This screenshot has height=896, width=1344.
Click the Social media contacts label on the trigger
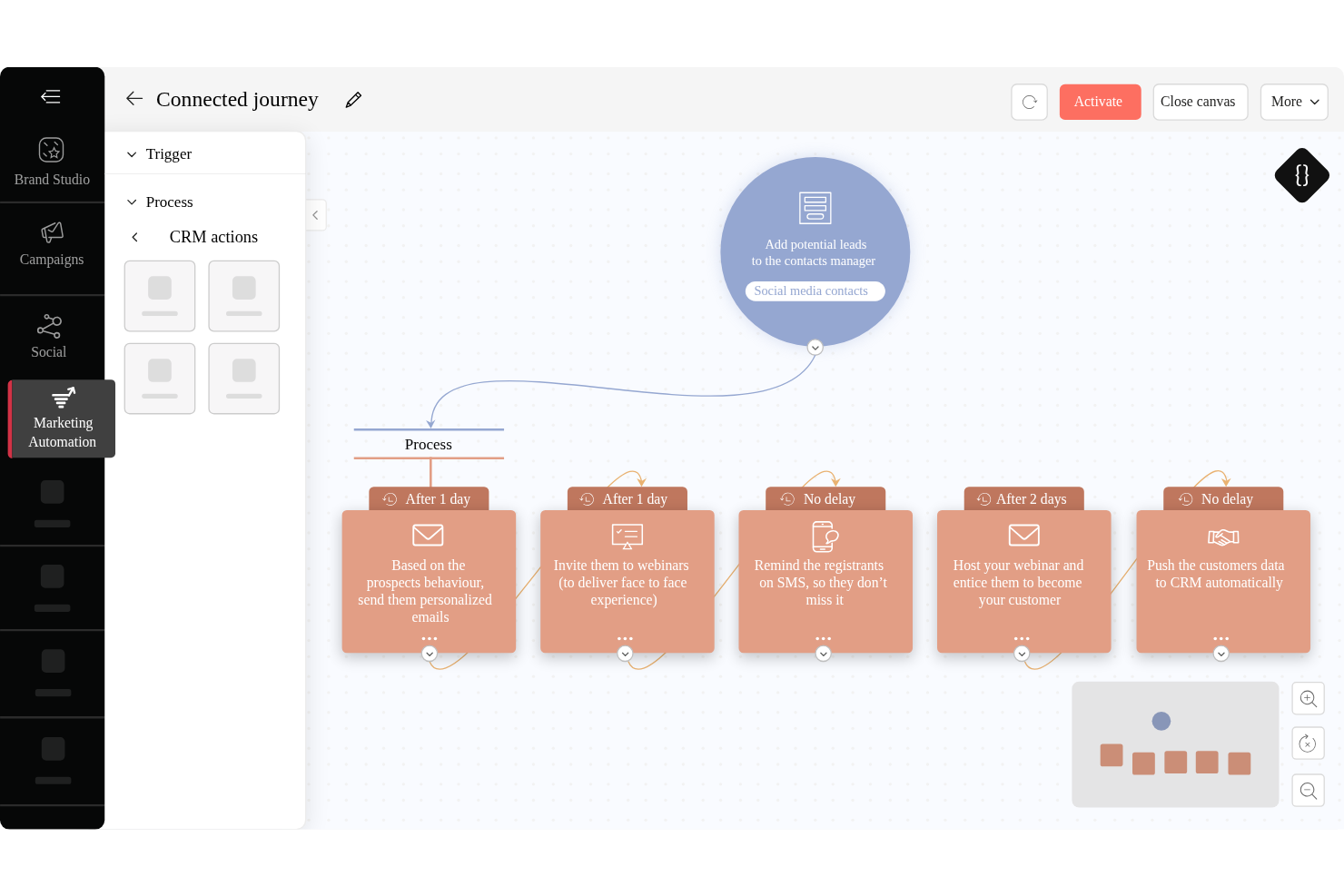click(815, 290)
